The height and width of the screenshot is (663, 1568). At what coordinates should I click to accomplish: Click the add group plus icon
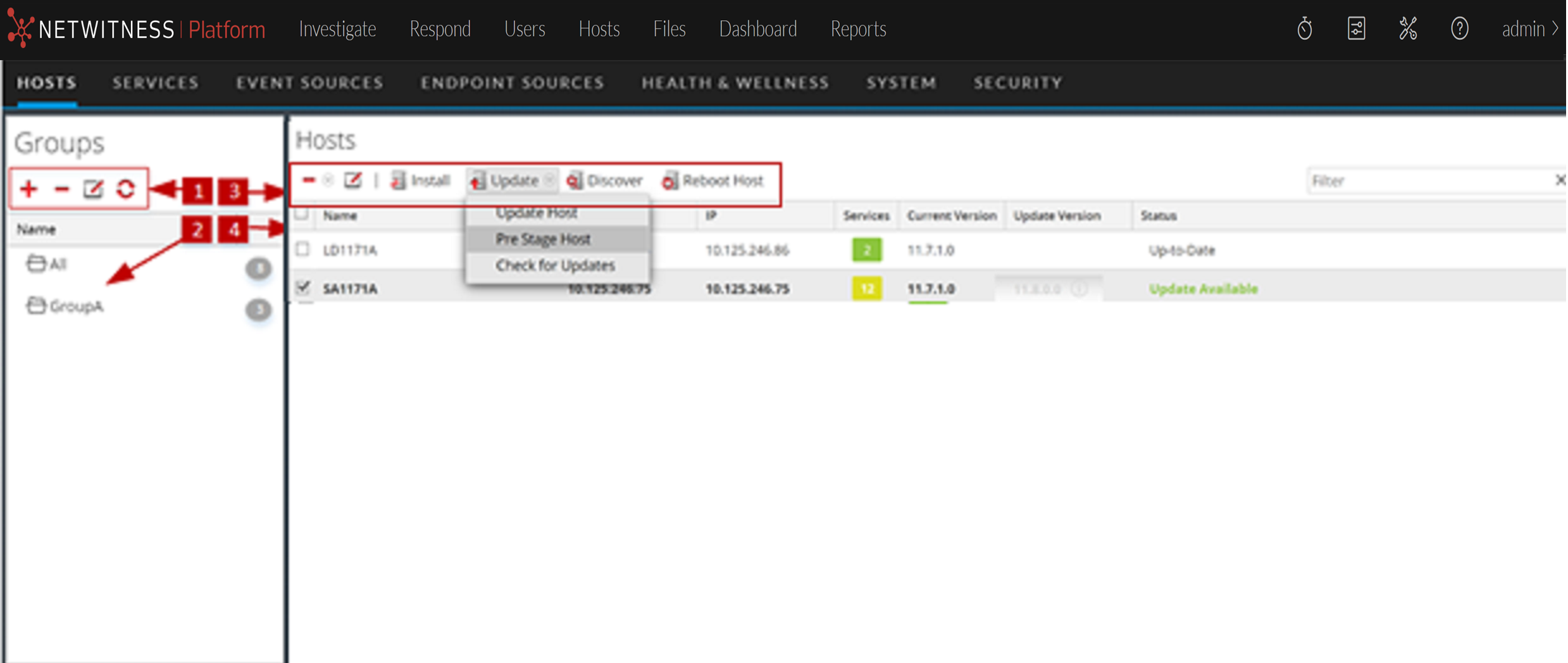click(x=28, y=189)
